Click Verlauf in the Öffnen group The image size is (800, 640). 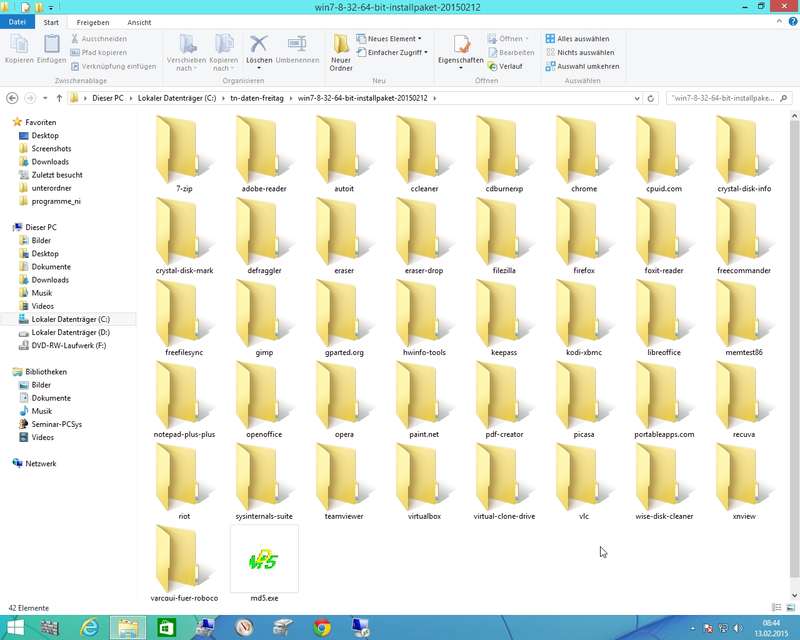coord(505,66)
